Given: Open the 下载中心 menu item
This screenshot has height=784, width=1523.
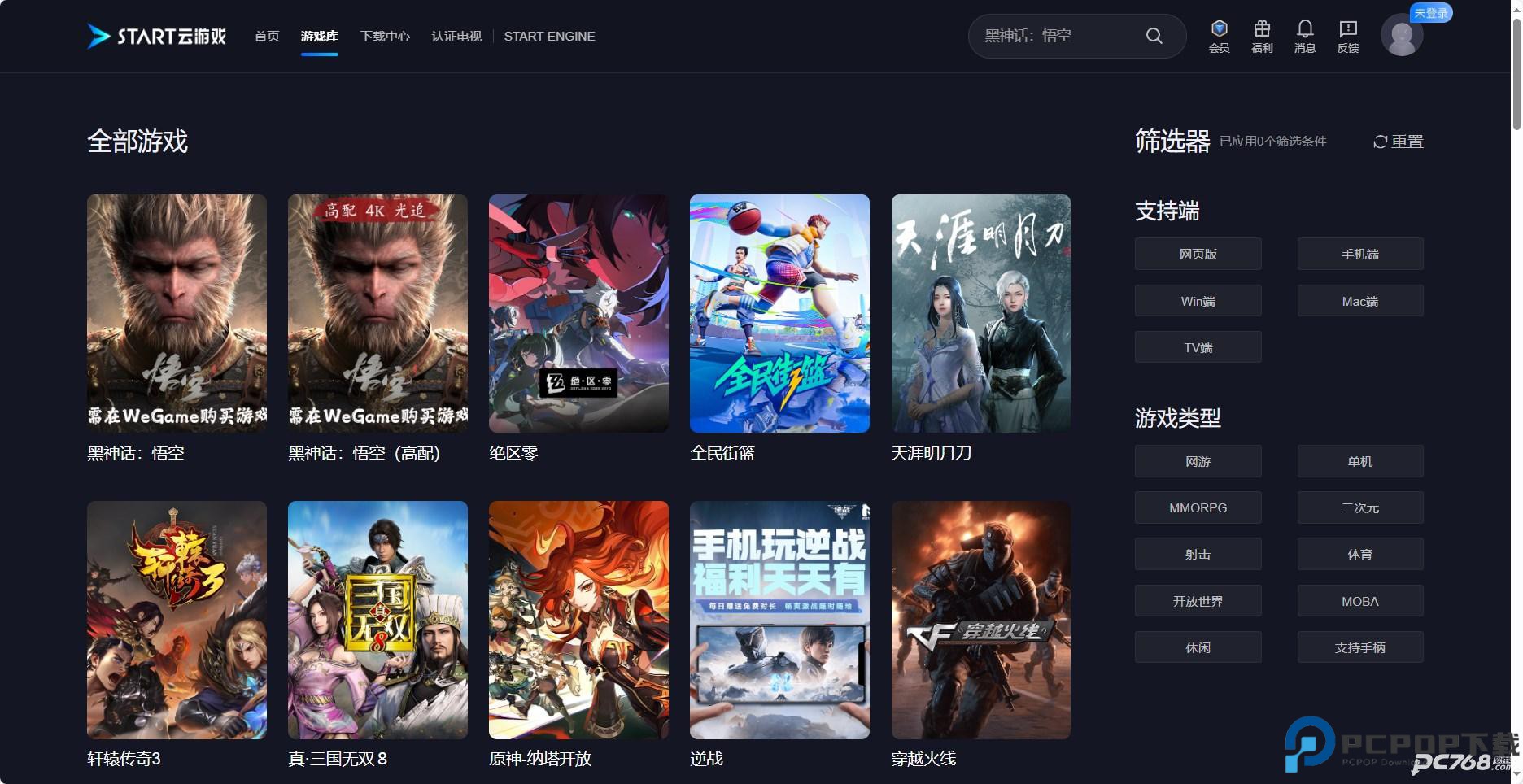Looking at the screenshot, I should click(385, 36).
